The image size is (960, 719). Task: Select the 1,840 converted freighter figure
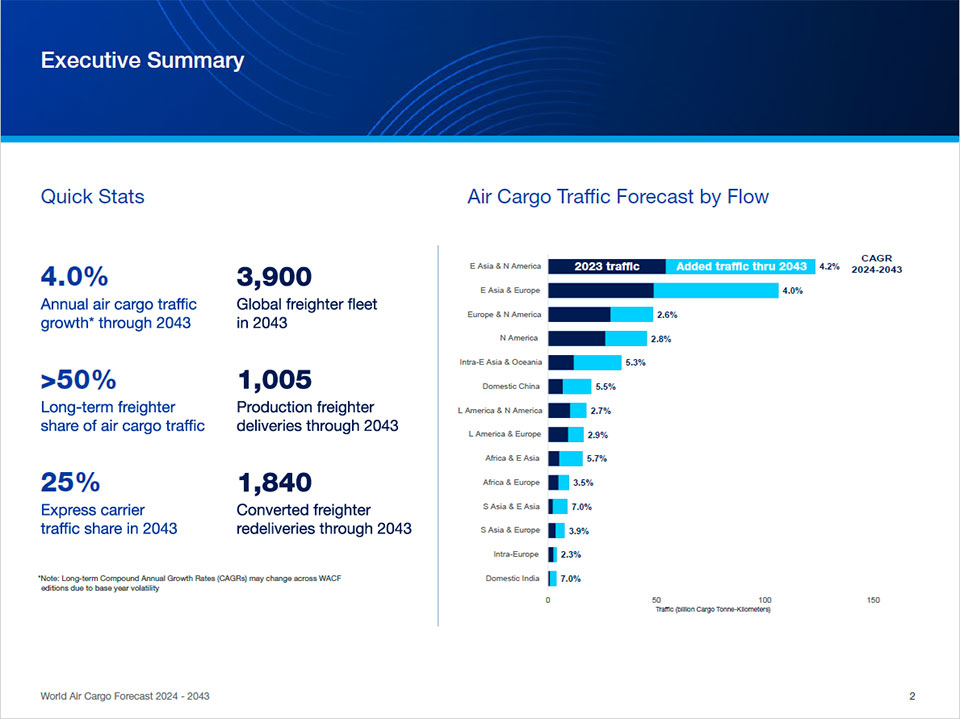[x=274, y=483]
